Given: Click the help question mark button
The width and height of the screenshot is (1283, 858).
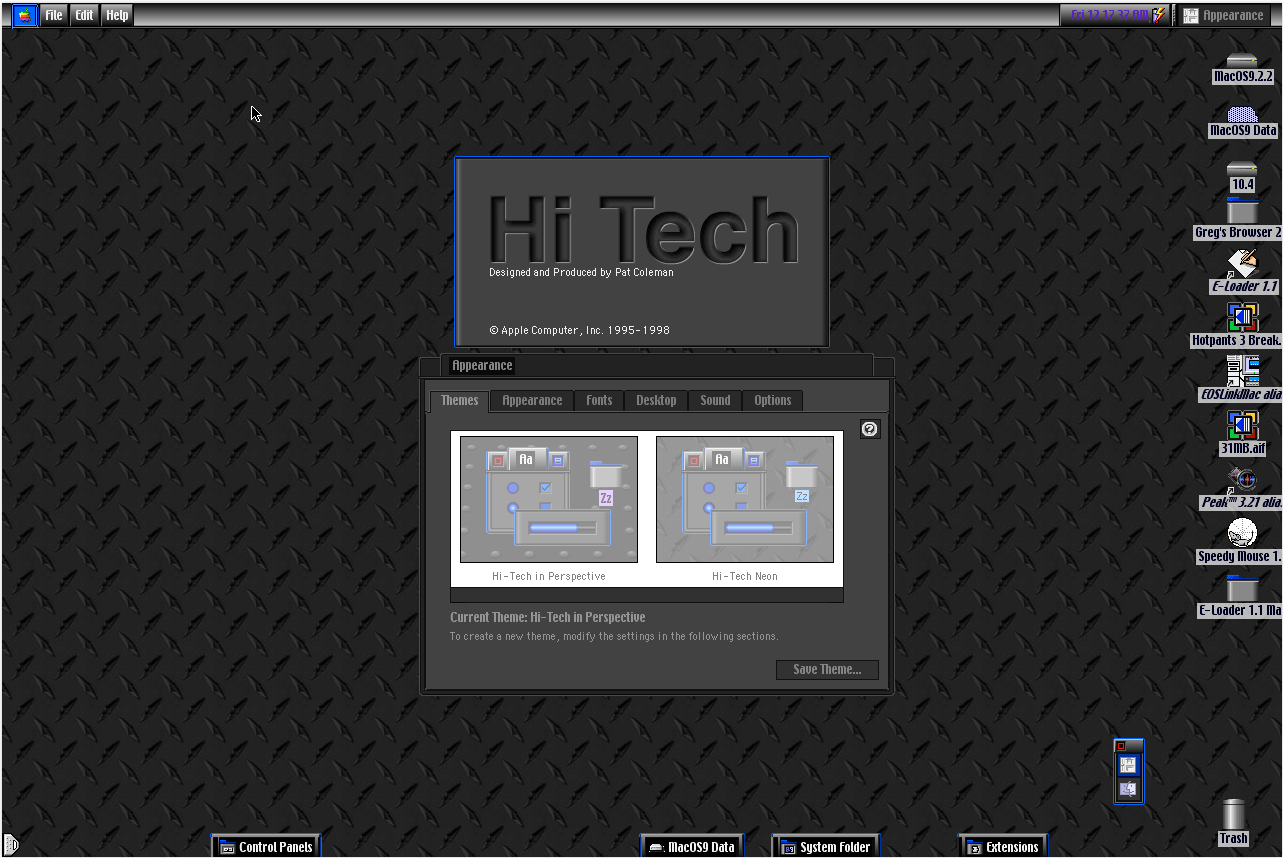Looking at the screenshot, I should click(x=870, y=429).
